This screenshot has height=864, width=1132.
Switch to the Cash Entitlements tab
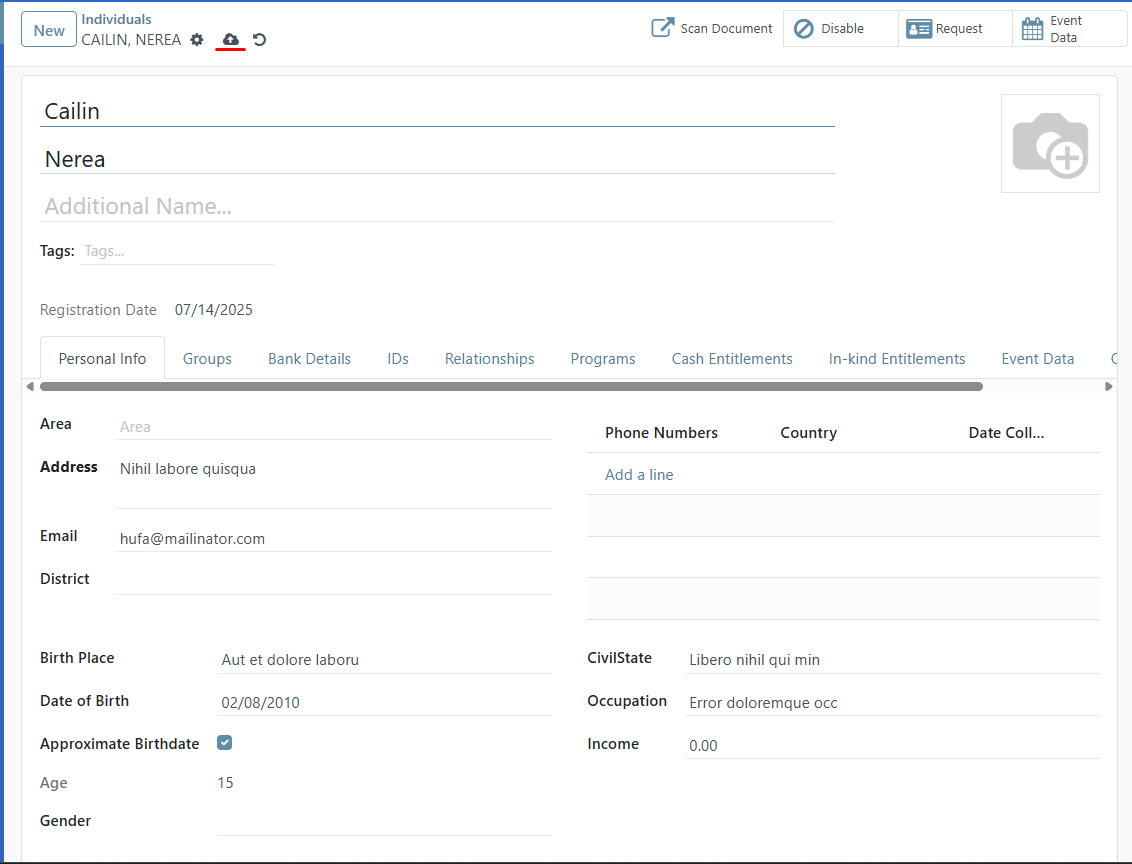(x=732, y=358)
